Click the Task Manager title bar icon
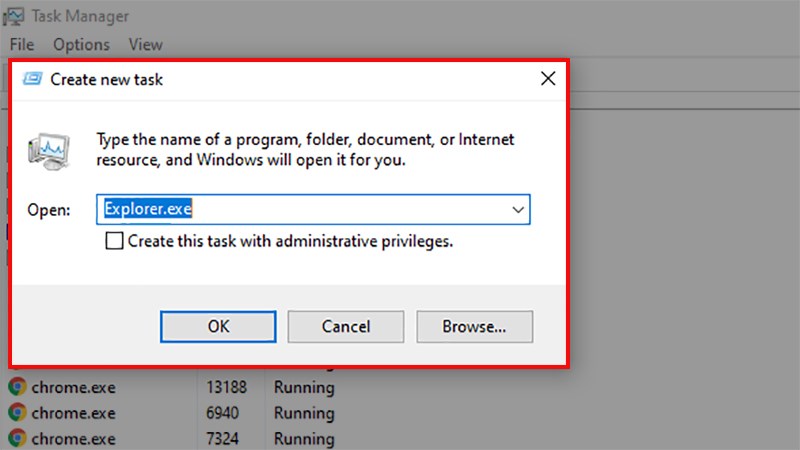The width and height of the screenshot is (800, 450). click(x=16, y=16)
